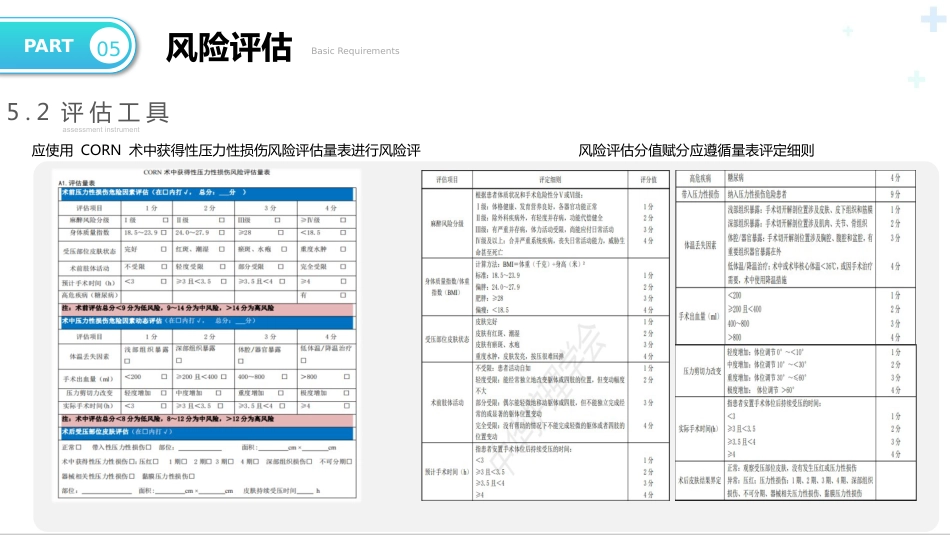The image size is (950, 535).
Task: Click the sentence starting 应使用 CORN 术中获得性
Action: point(226,150)
